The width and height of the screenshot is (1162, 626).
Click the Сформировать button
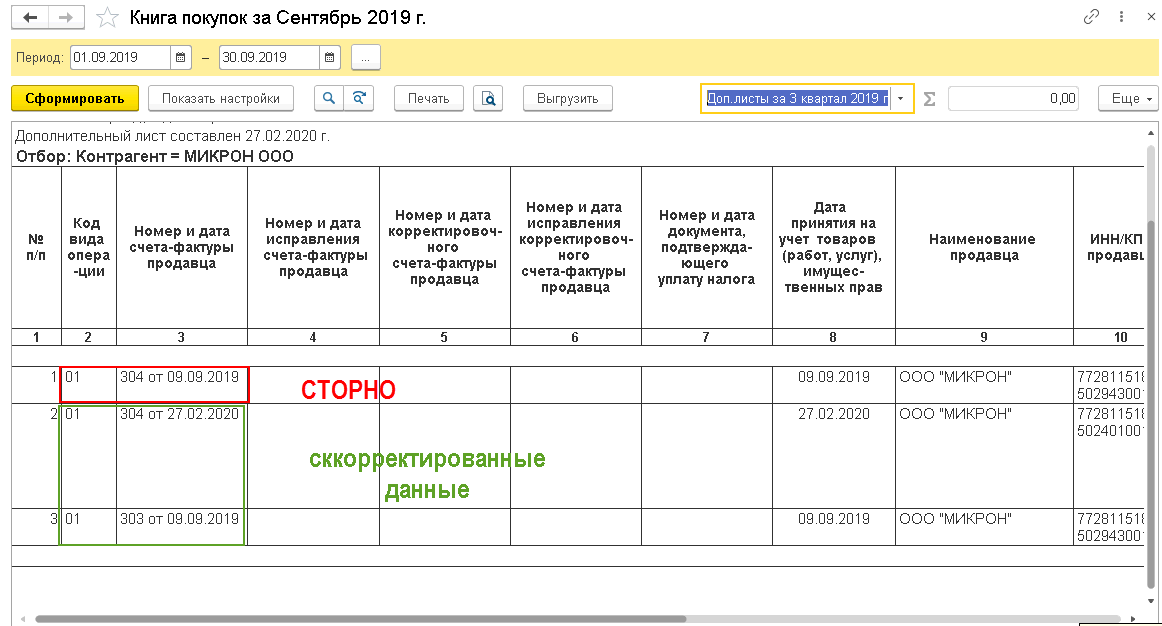(75, 98)
